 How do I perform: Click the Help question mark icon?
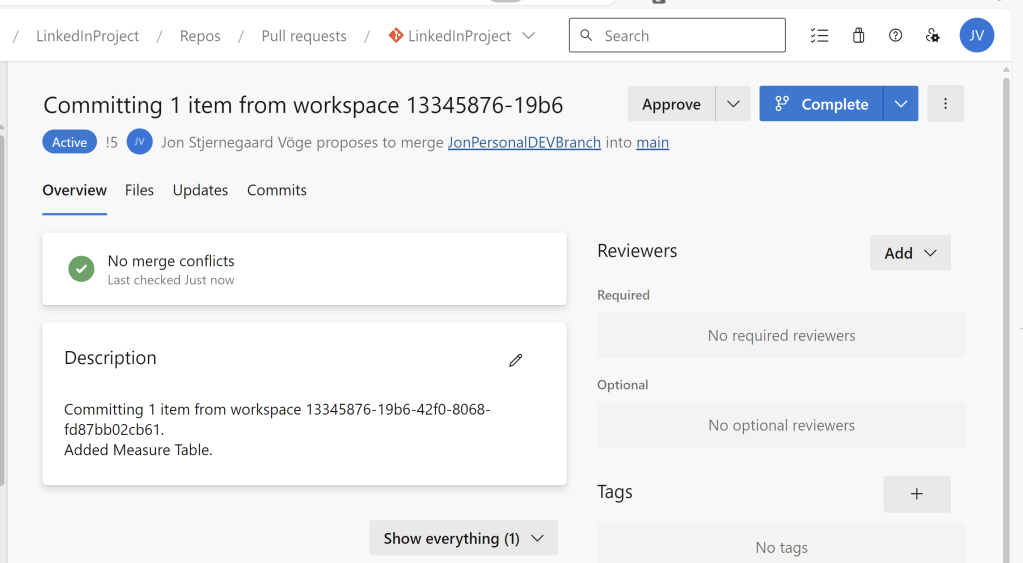pos(895,36)
